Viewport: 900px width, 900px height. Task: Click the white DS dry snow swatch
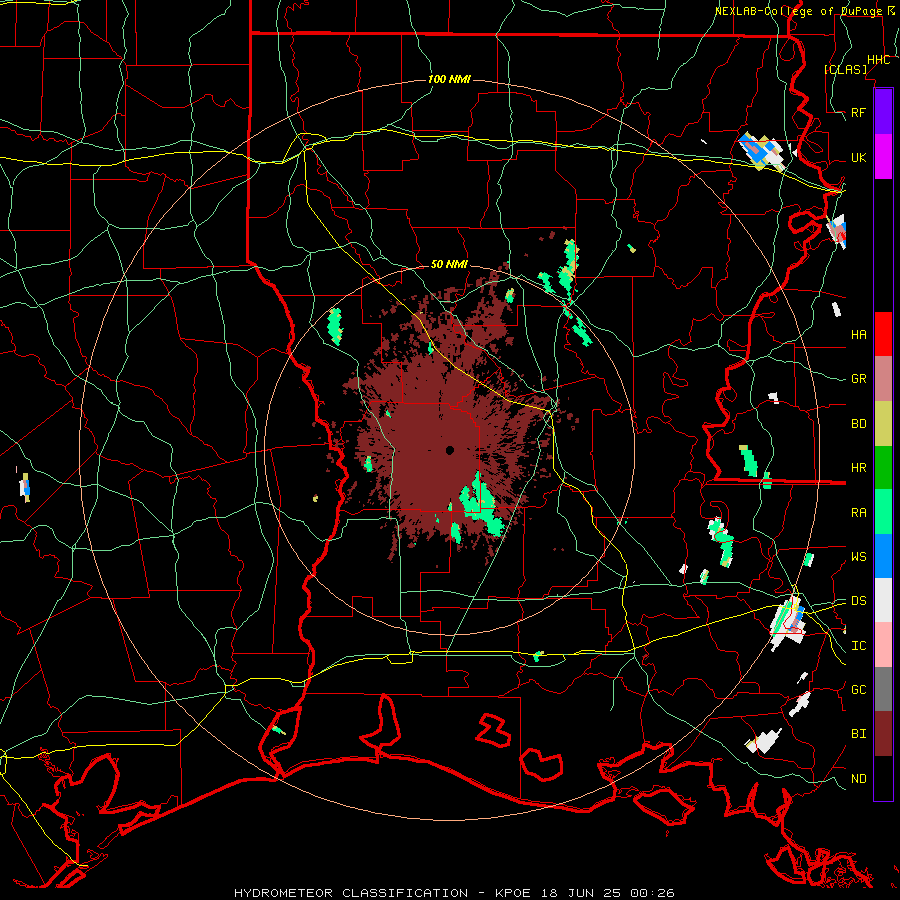883,600
